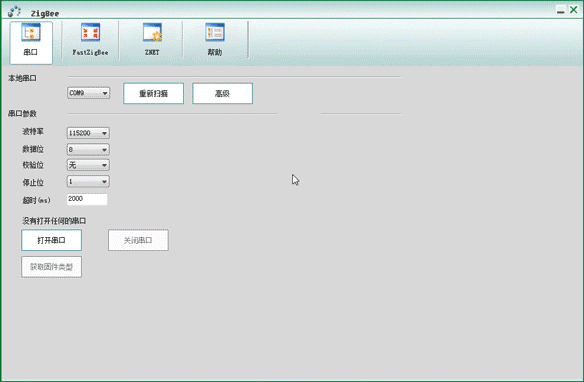584x382 pixels.
Task: Open the 校验位 parity dropdown showing 无
Action: pos(88,165)
